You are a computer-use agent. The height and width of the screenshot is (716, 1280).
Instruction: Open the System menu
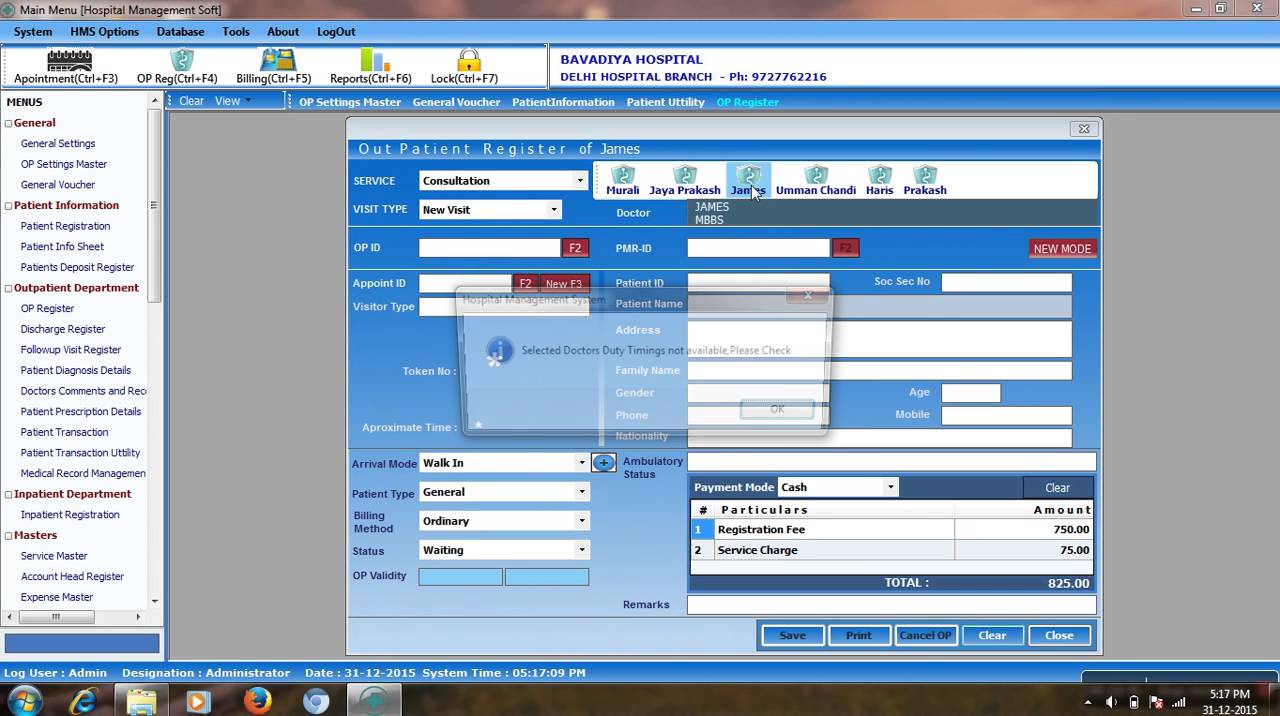tap(33, 32)
